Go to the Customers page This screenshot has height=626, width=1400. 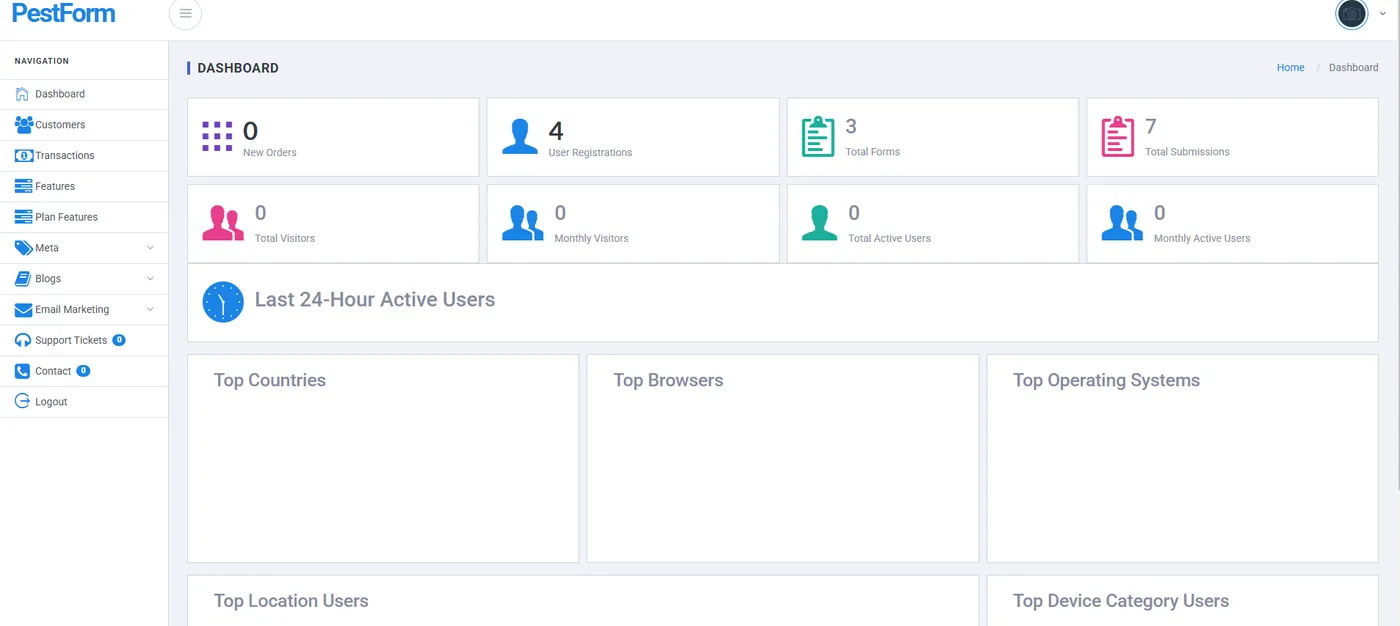[84, 125]
